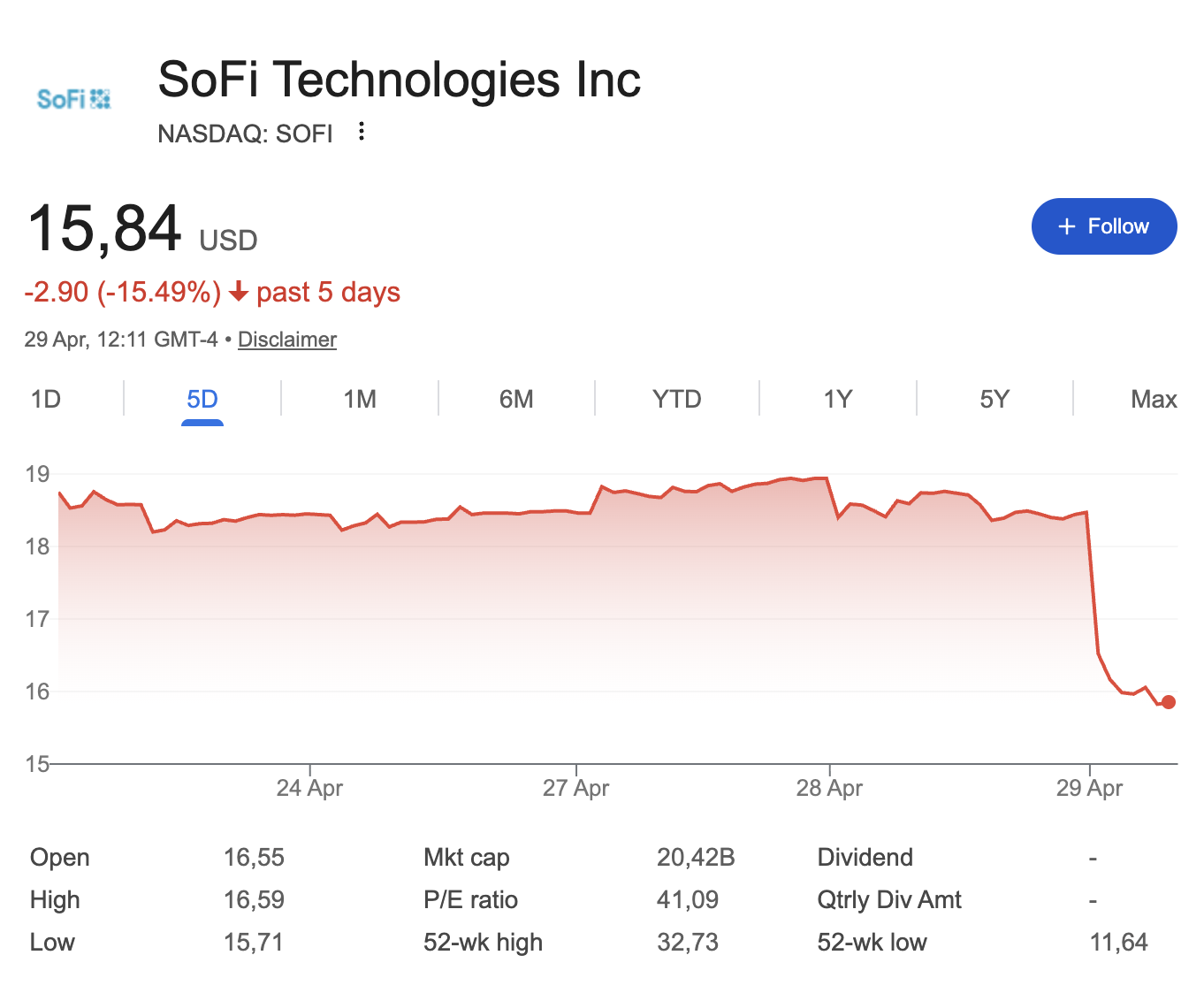Click the 52-wk high value 32,73

coord(688,942)
